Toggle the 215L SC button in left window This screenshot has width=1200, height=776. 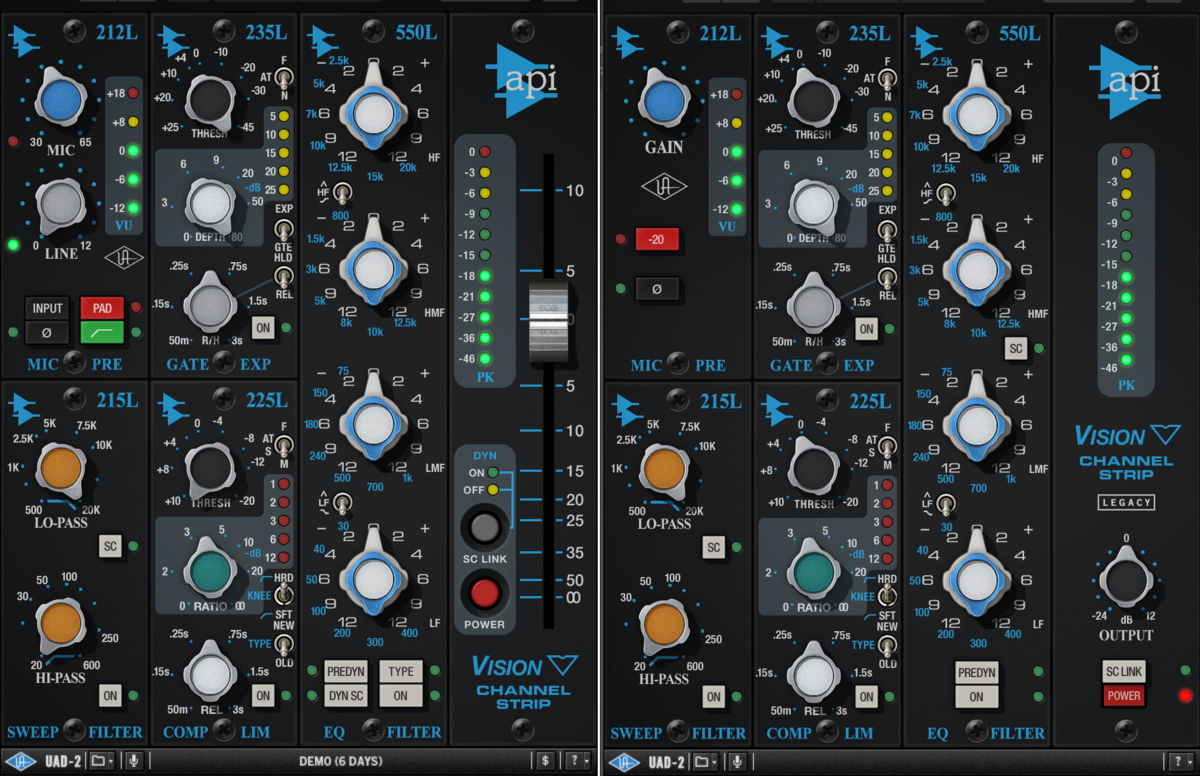click(x=110, y=546)
